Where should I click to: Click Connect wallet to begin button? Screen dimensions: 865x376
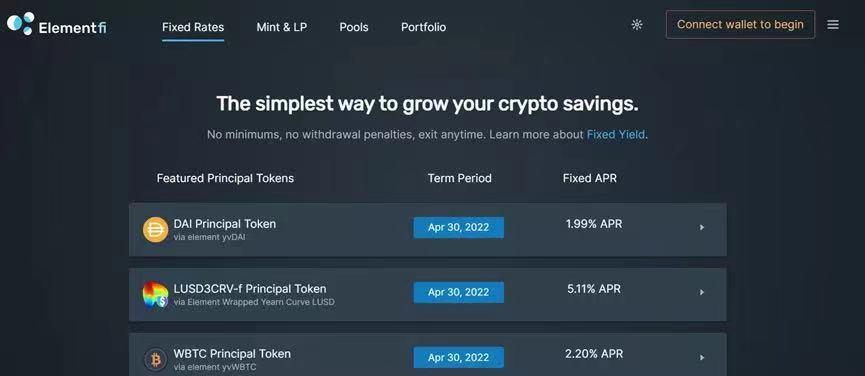[x=740, y=24]
